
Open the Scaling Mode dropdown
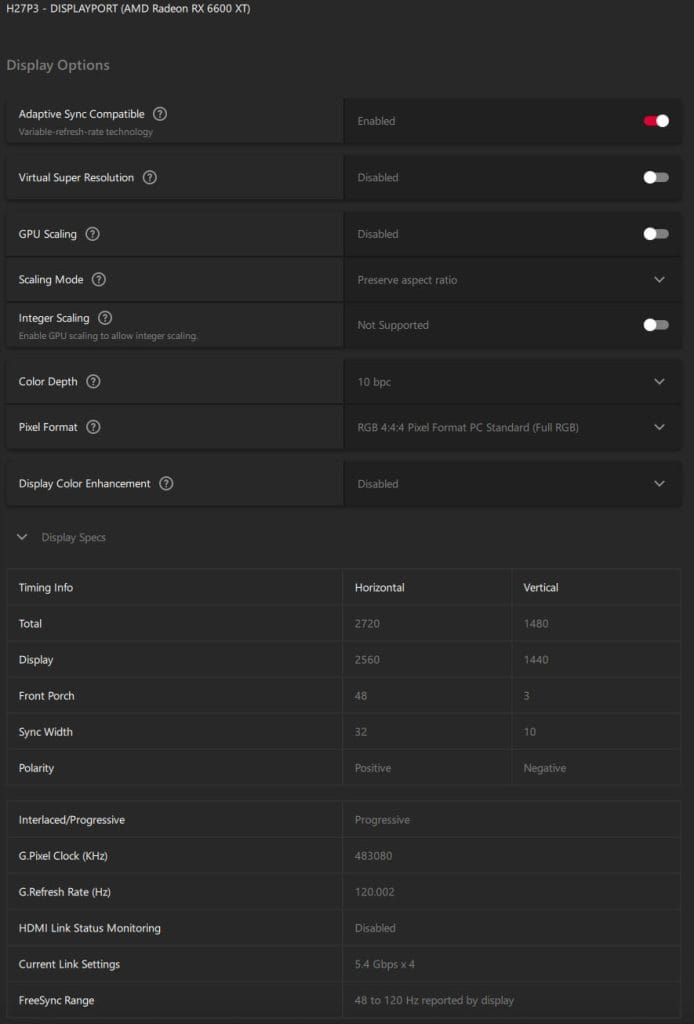click(x=659, y=280)
